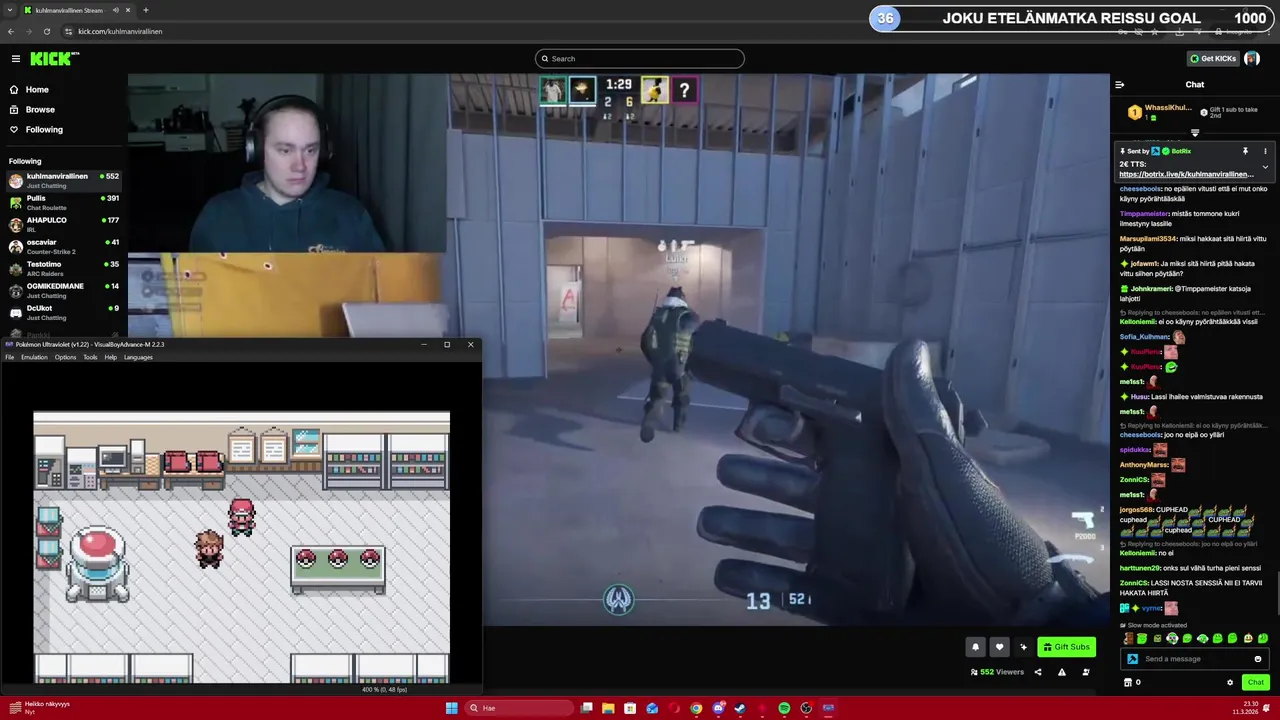Open Tools menu in VisualBoyAdvance
This screenshot has height=720, width=1280.
90,357
